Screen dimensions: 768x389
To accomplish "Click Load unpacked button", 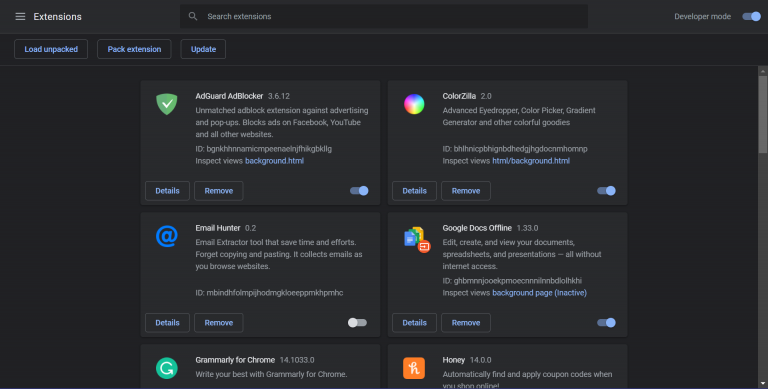I will (51, 49).
